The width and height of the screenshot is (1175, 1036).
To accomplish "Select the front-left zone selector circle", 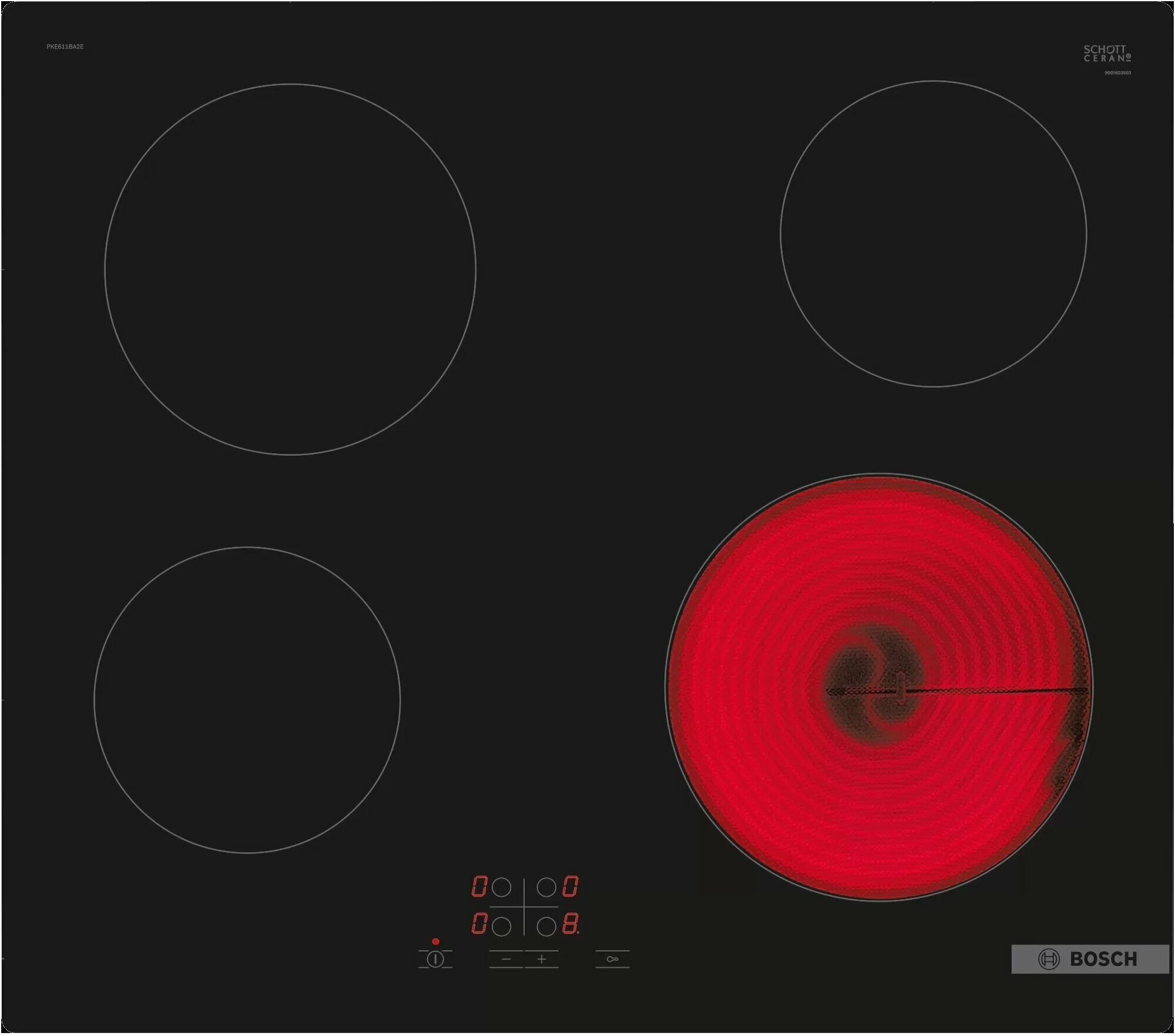I will coord(501,927).
